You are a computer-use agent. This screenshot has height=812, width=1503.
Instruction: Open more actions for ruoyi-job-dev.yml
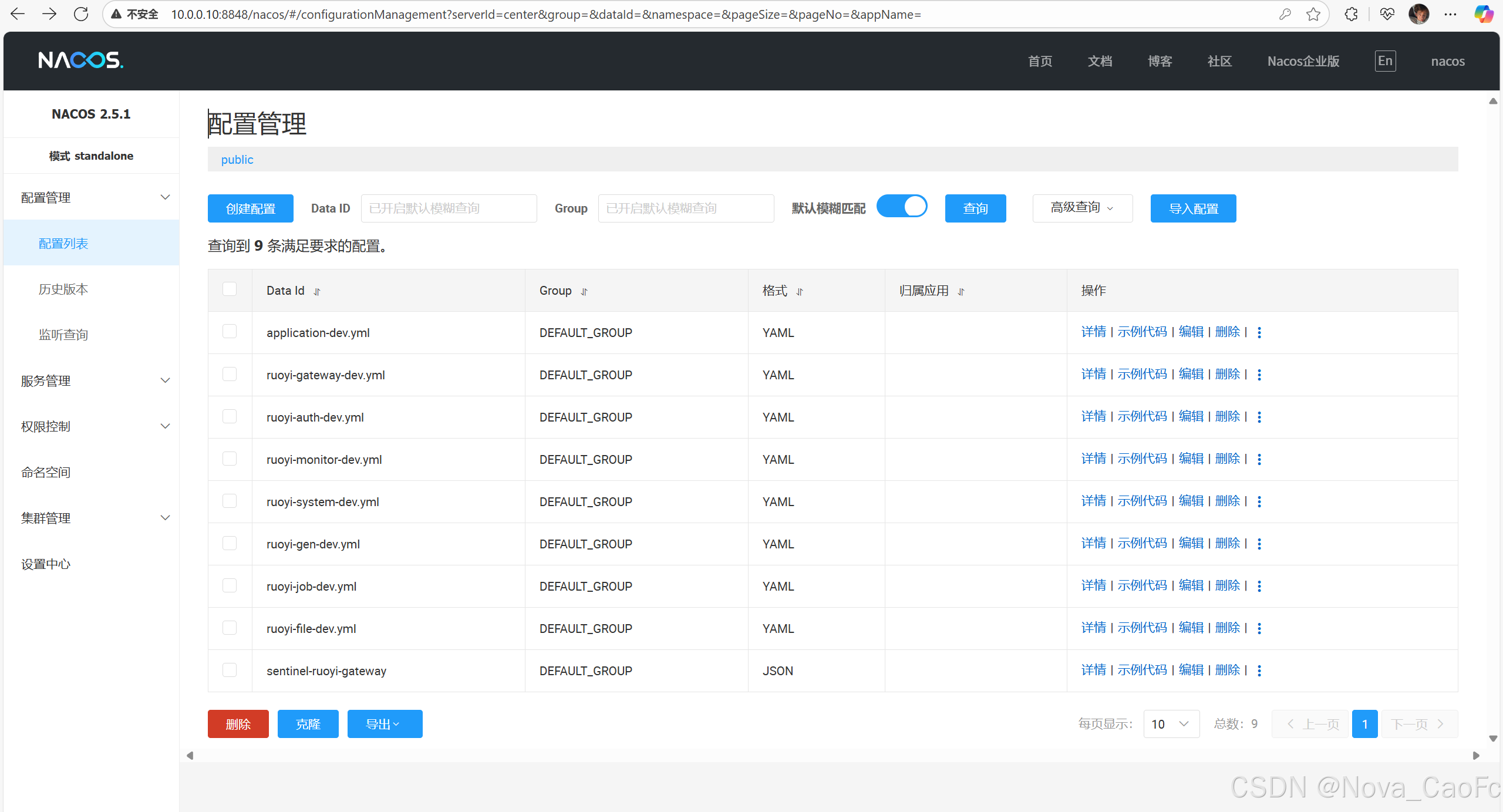(1259, 586)
